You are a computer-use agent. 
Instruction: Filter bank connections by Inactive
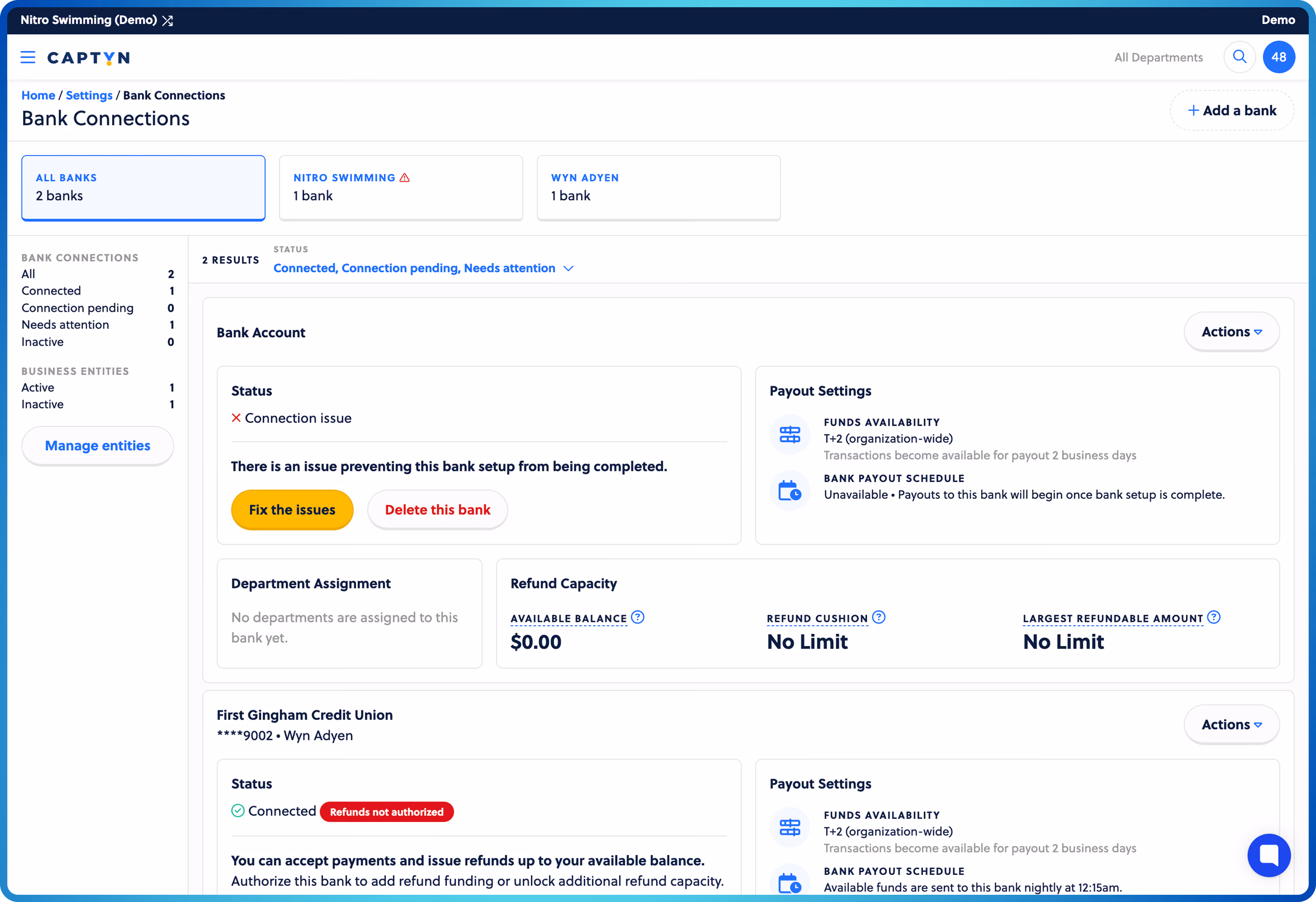point(98,342)
